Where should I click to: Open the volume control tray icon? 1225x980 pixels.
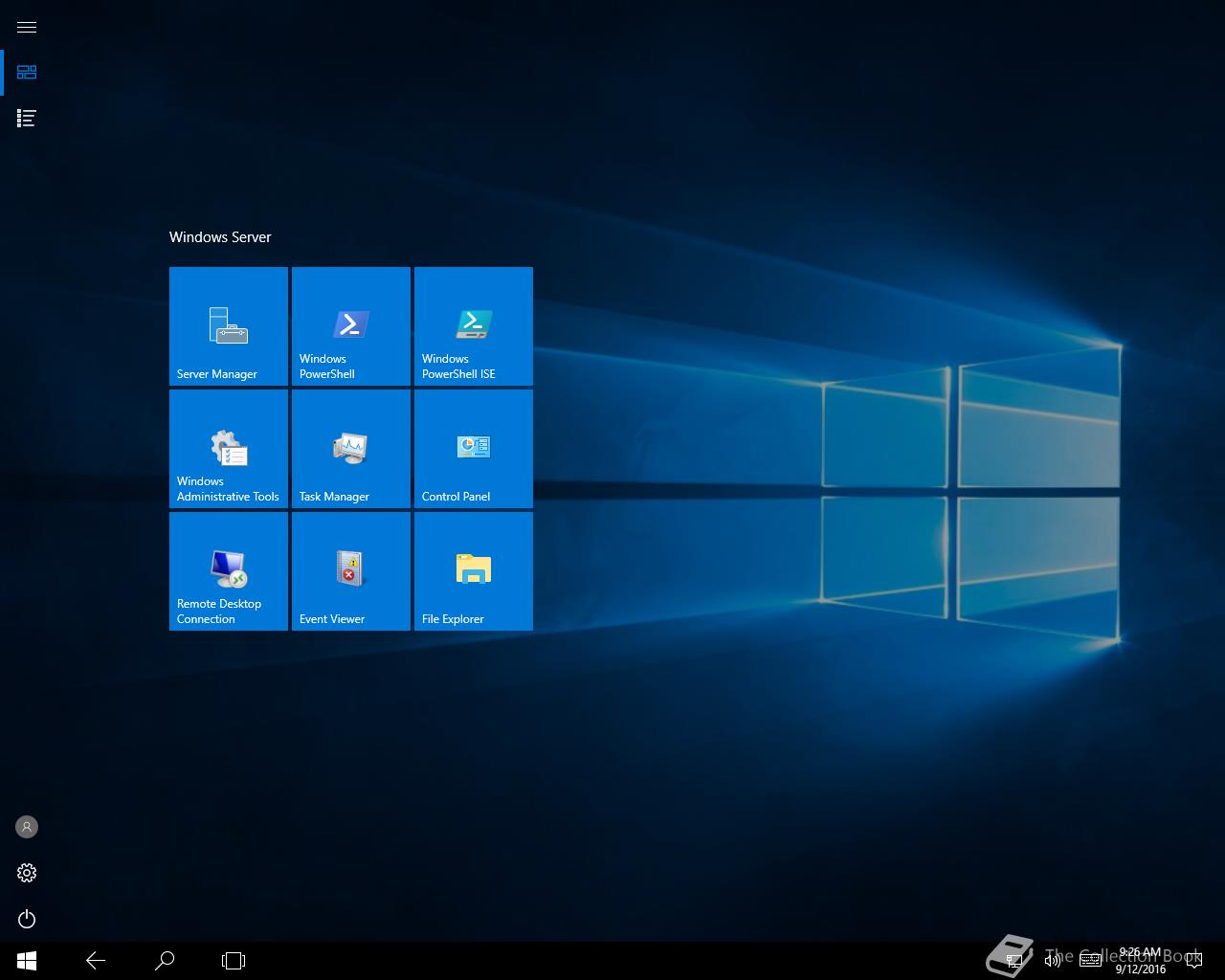coord(1053,961)
